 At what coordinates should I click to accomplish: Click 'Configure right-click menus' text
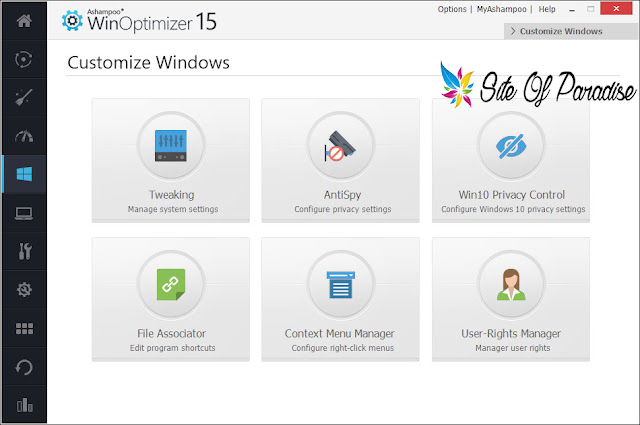tap(343, 348)
